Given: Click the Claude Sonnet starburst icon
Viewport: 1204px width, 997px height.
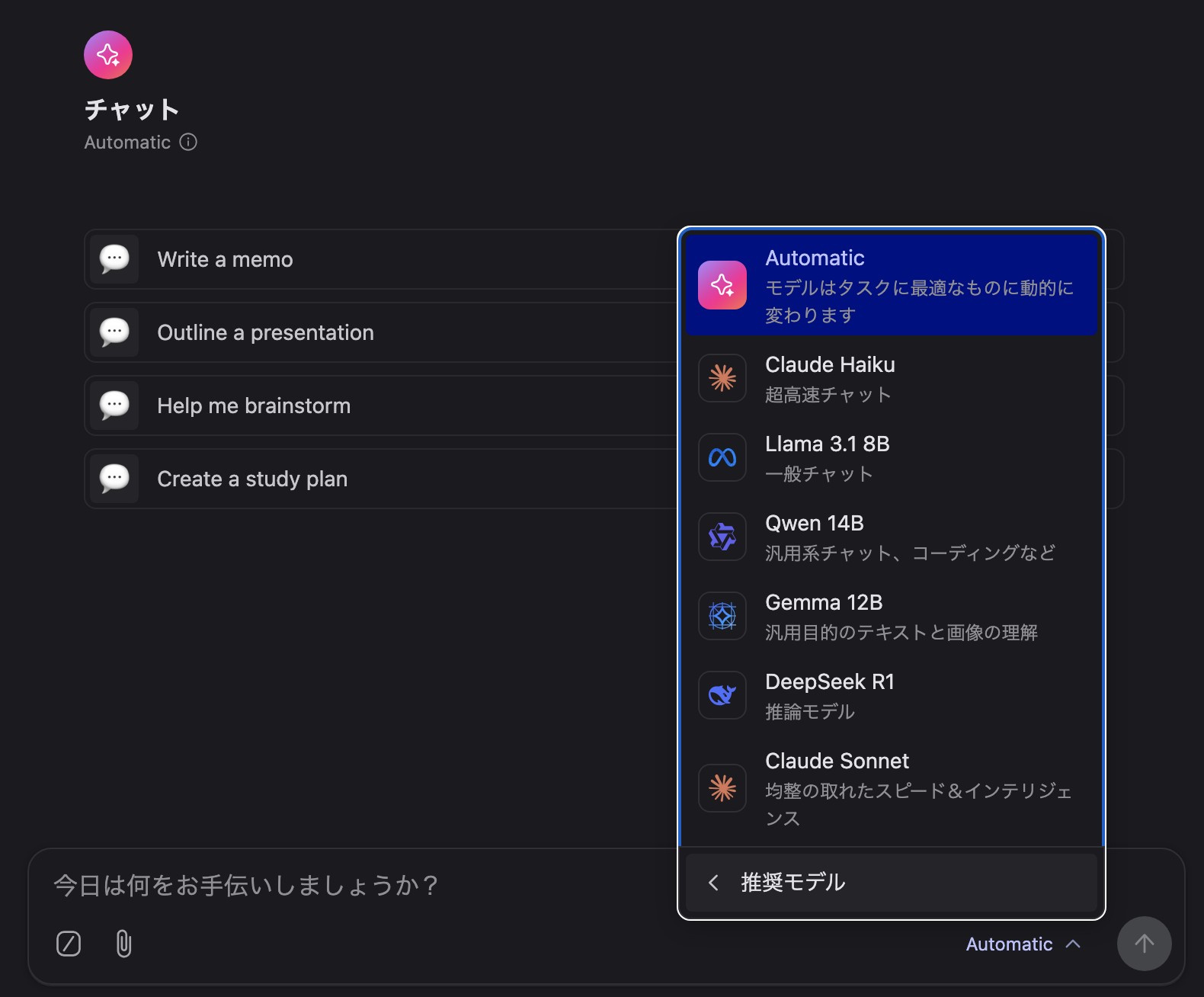Looking at the screenshot, I should tap(722, 788).
